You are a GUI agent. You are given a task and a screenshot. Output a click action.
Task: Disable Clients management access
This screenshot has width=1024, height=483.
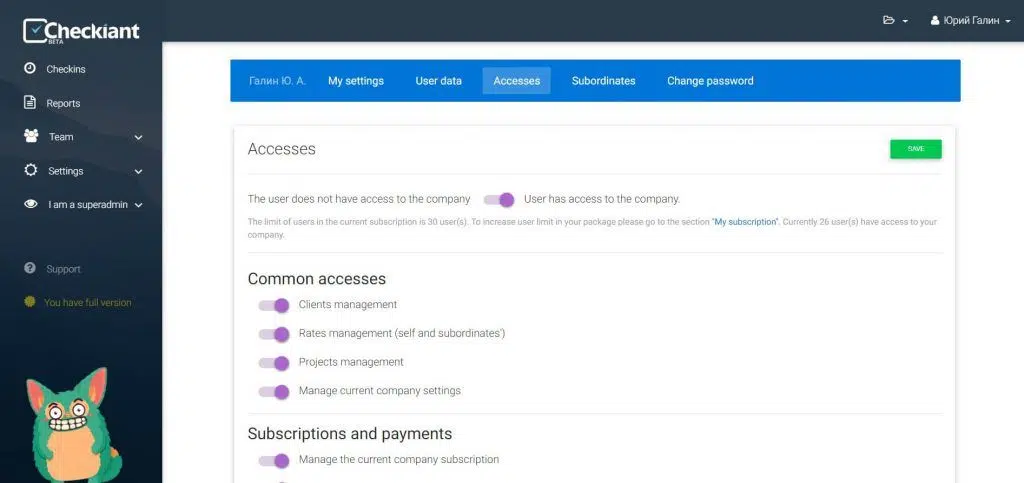273,305
